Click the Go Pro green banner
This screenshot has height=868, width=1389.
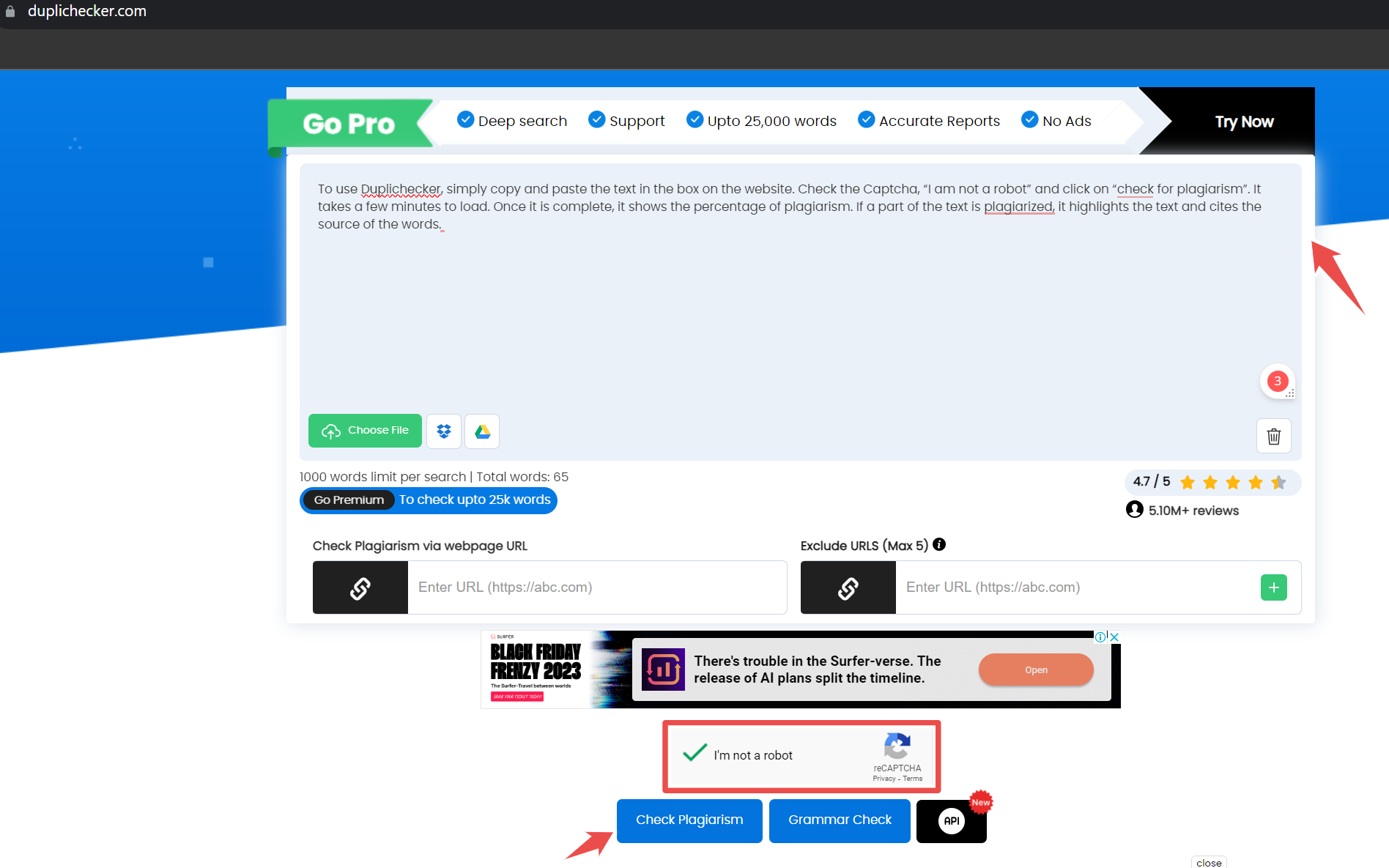click(x=349, y=124)
